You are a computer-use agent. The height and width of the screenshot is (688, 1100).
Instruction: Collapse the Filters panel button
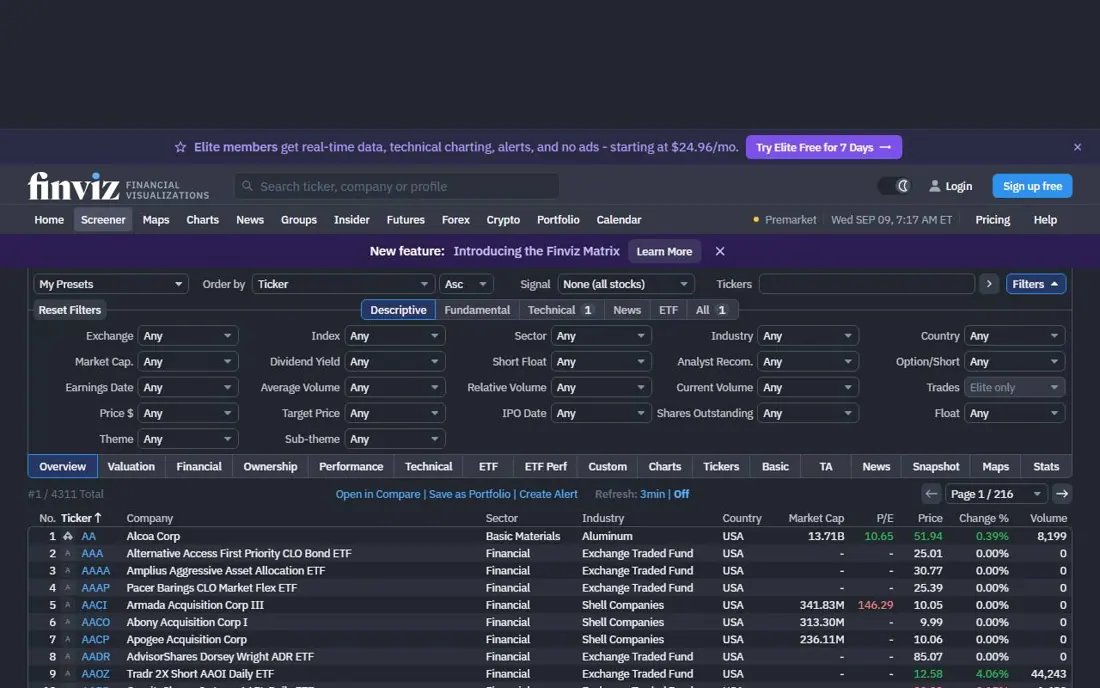pos(1035,284)
